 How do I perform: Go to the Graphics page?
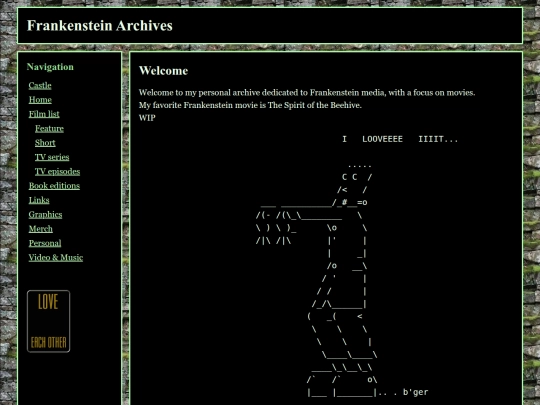point(45,215)
